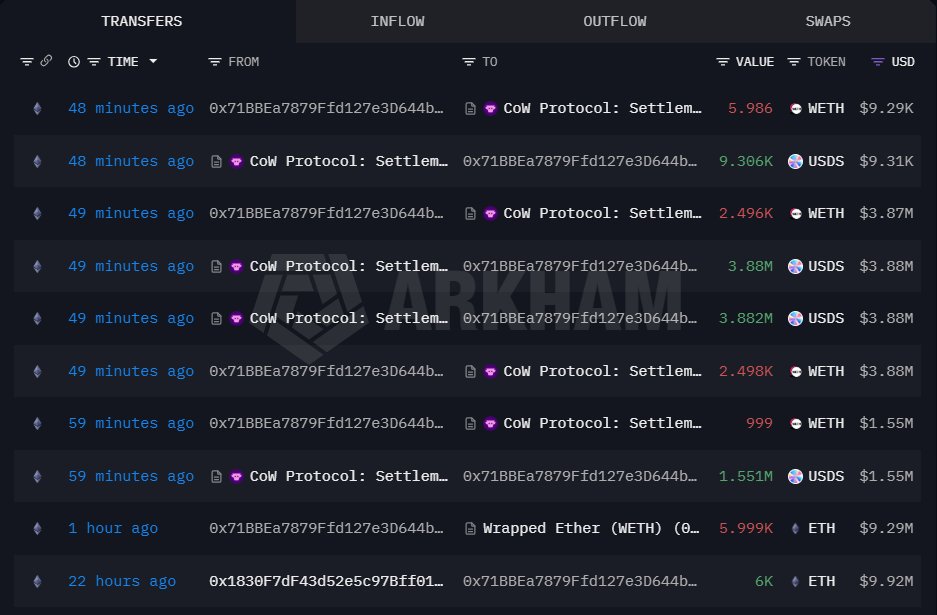Image resolution: width=937 pixels, height=615 pixels.
Task: Click the leftmost filter icon in header
Action: coord(26,62)
